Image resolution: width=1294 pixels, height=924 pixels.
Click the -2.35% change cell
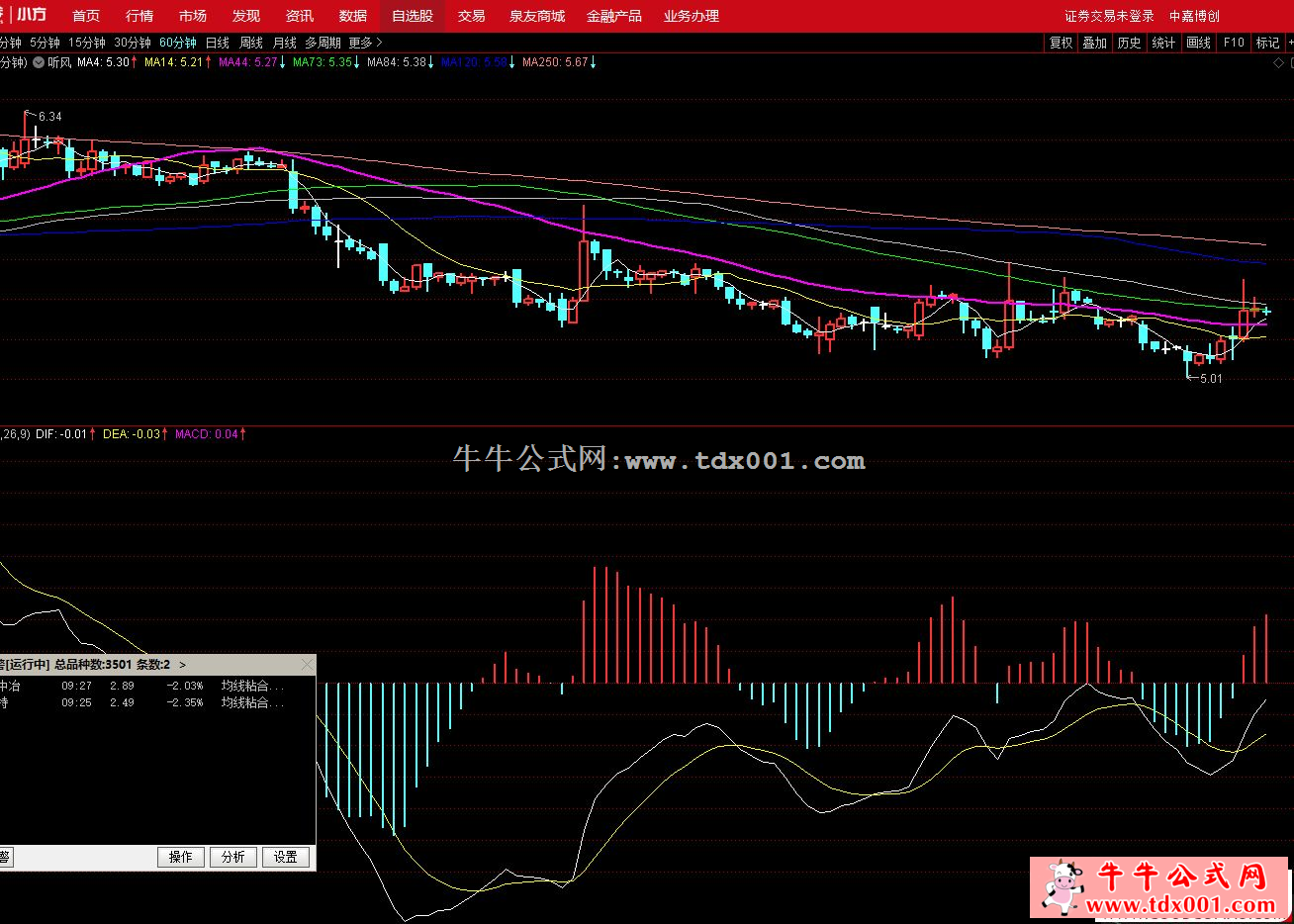(185, 702)
